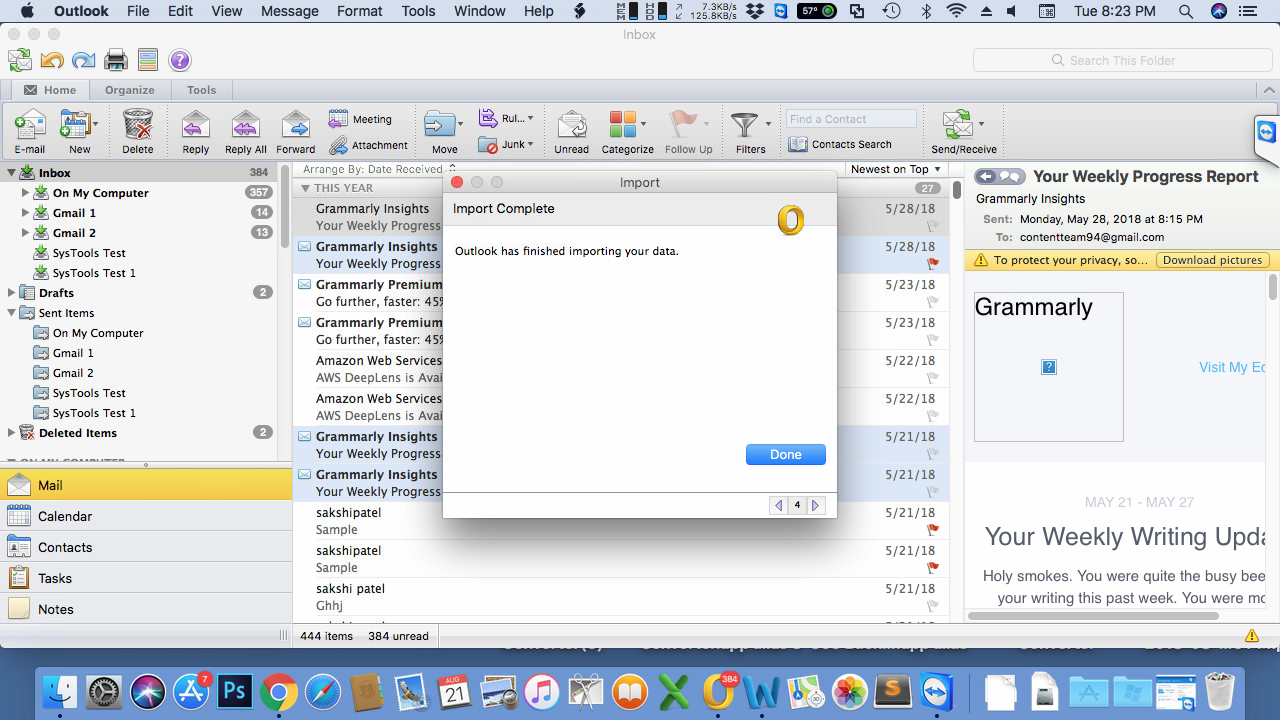Open the purple Help icon
1280x720 pixels.
pos(179,61)
